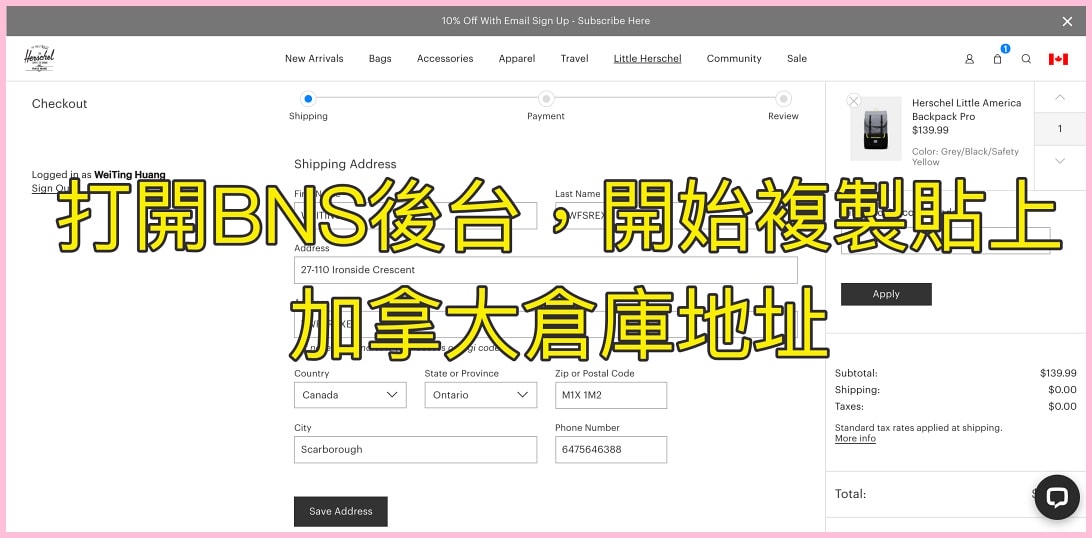
Task: Open the search magnifier icon
Action: [1026, 59]
